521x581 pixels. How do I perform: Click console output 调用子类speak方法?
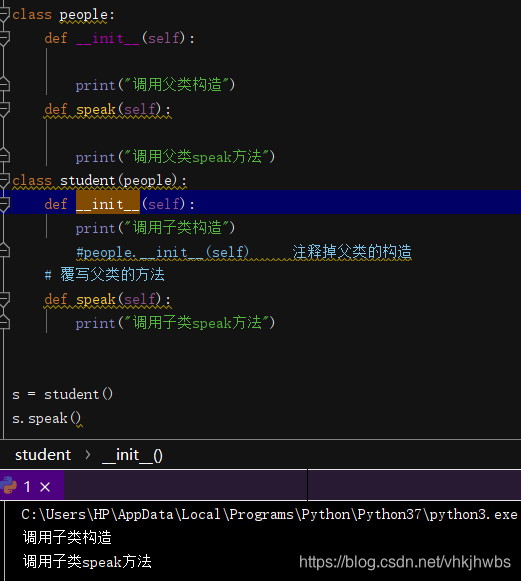87,561
